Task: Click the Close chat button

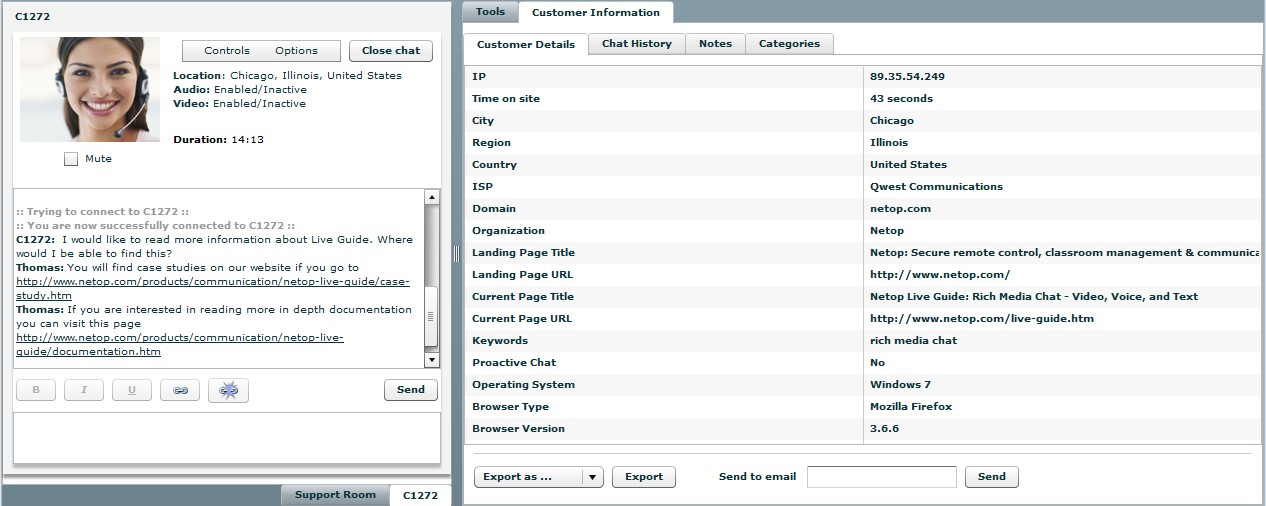Action: [391, 51]
